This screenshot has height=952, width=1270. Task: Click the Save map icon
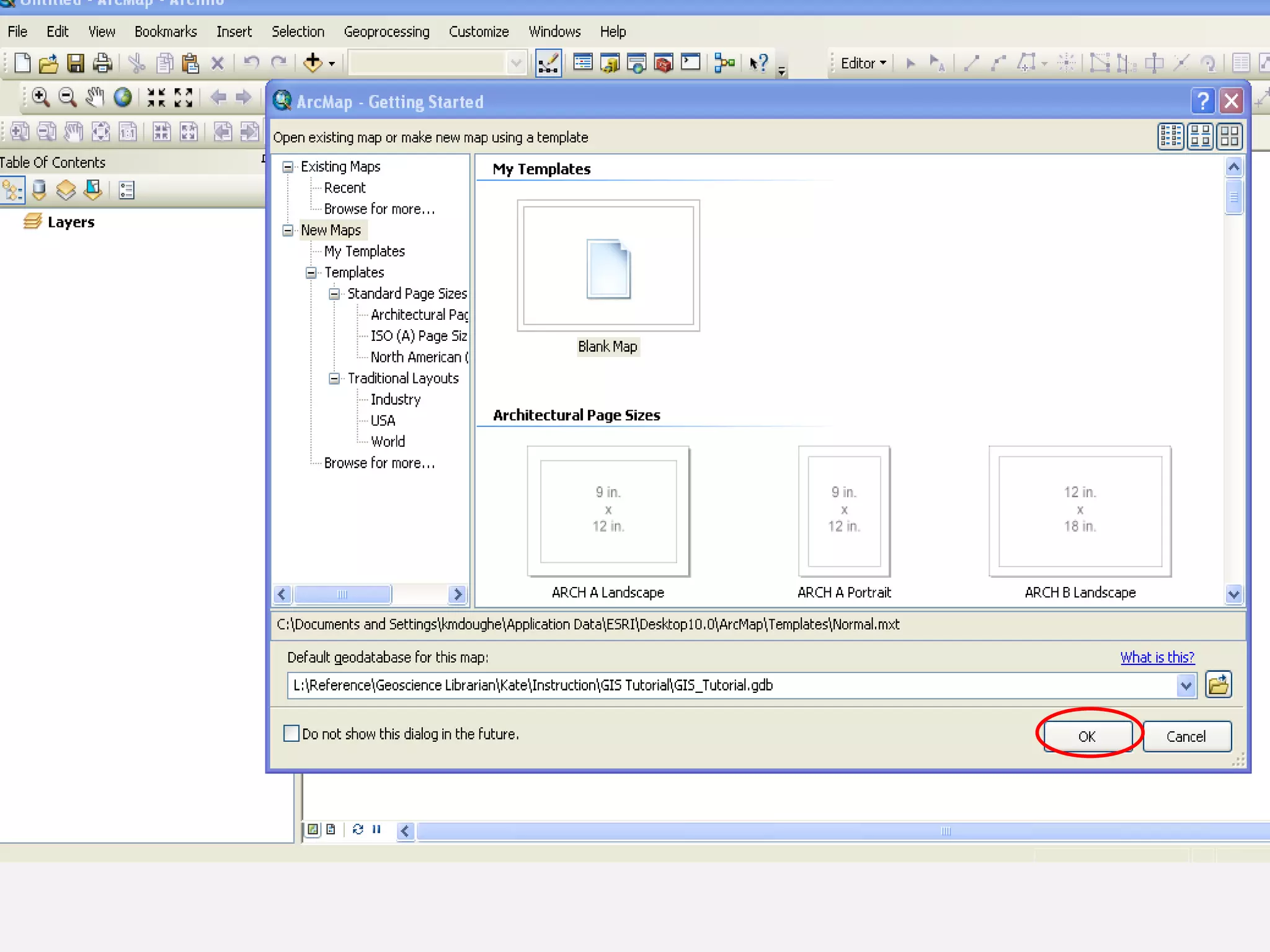[x=76, y=63]
